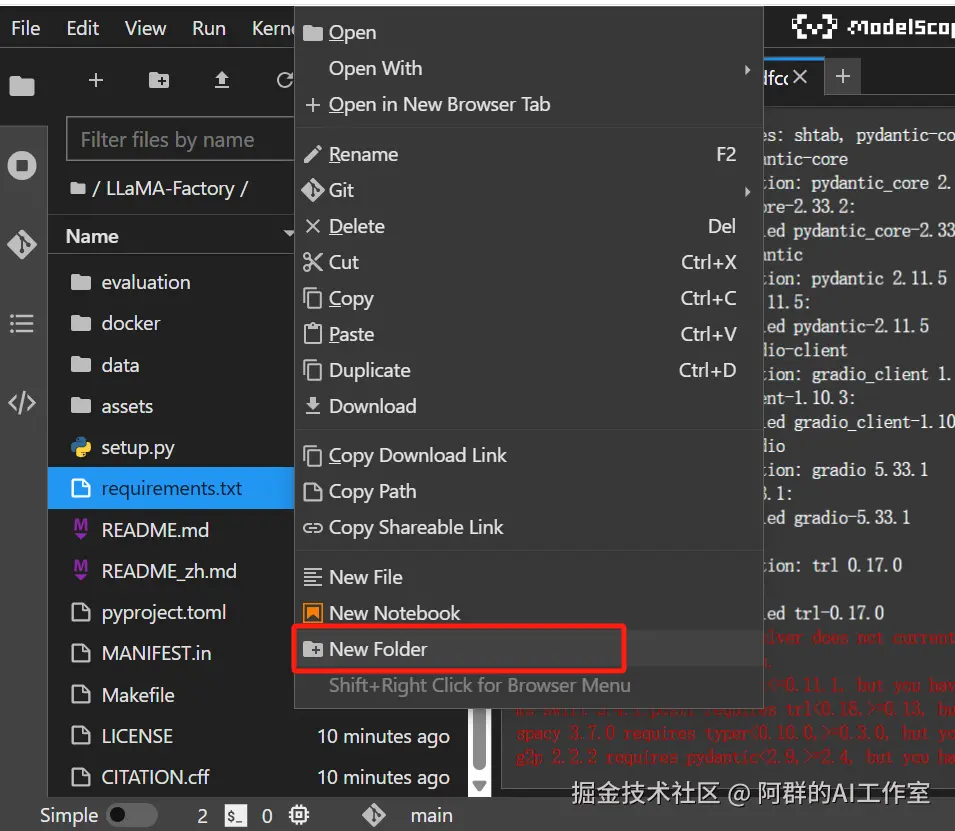
Task: Select the CITATION.cff file
Action: tap(259, 777)
